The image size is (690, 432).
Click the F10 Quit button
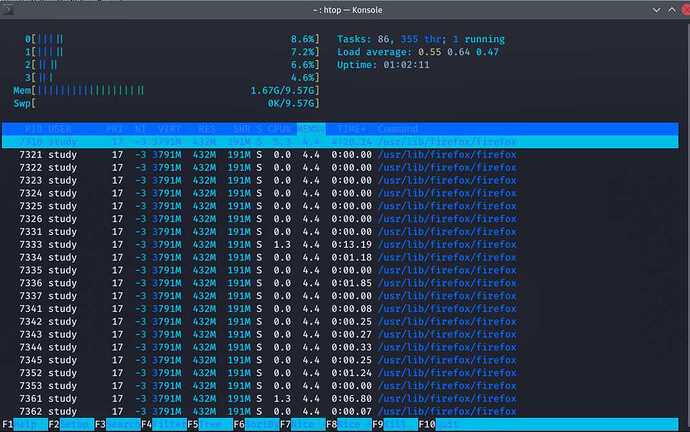click(441, 425)
